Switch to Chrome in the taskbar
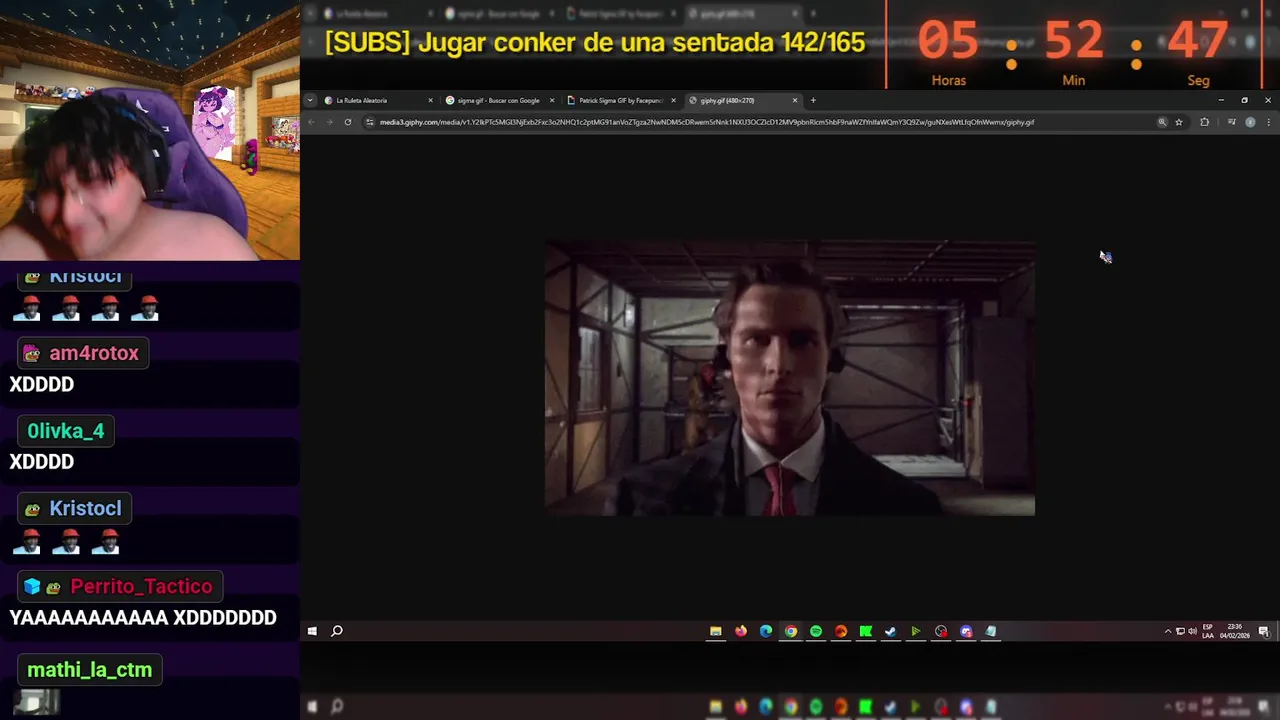Viewport: 1280px width, 720px height. pos(791,631)
